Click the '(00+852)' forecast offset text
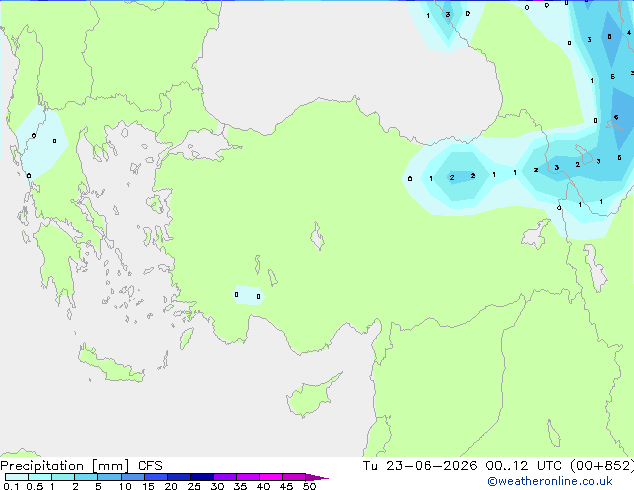Image resolution: width=634 pixels, height=490 pixels. pyautogui.click(x=602, y=466)
